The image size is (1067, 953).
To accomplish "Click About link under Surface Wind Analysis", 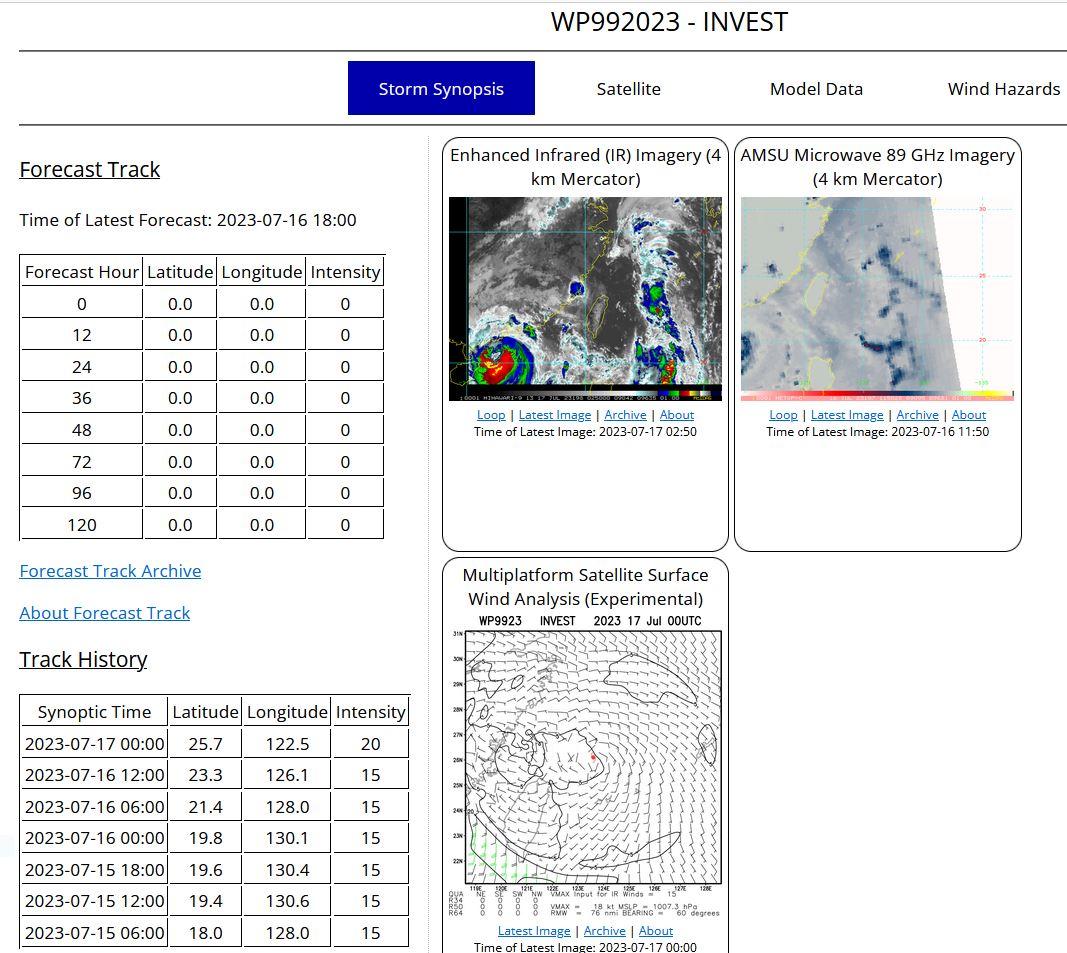I will 656,931.
